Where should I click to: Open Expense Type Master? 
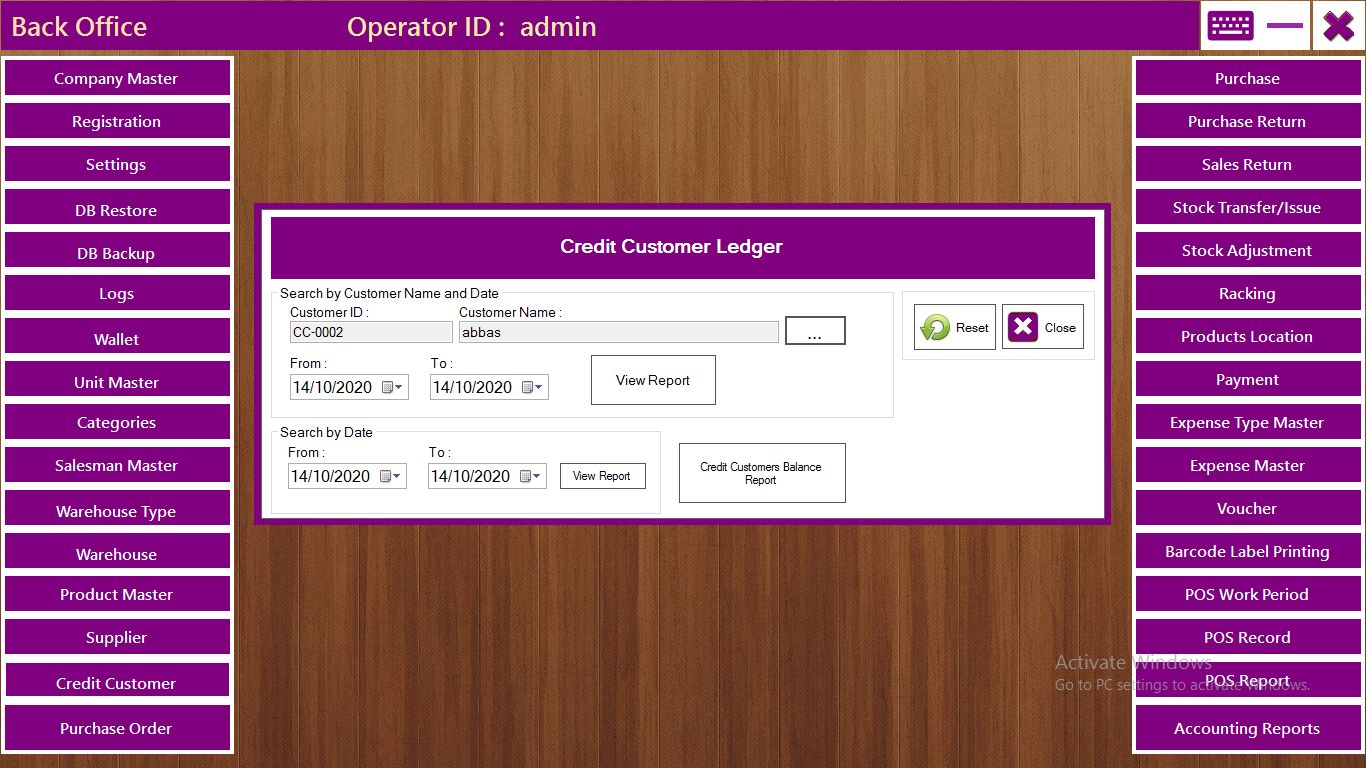(x=1247, y=422)
